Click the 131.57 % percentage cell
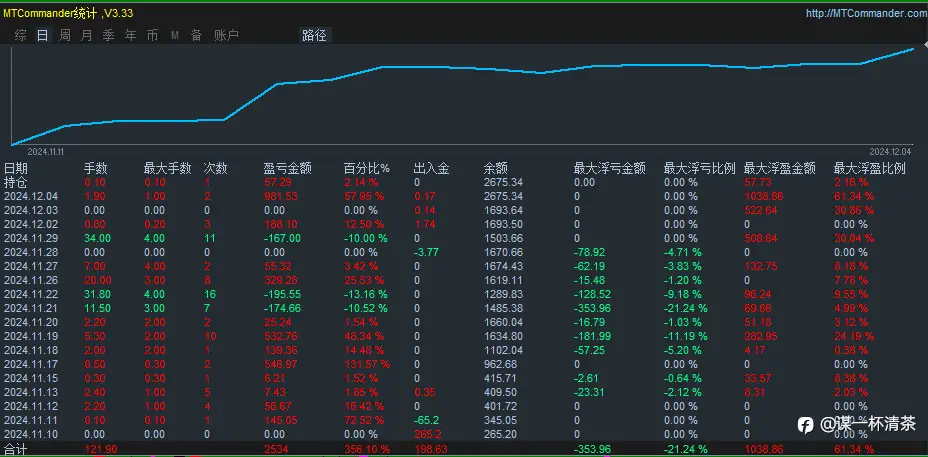 coord(367,364)
